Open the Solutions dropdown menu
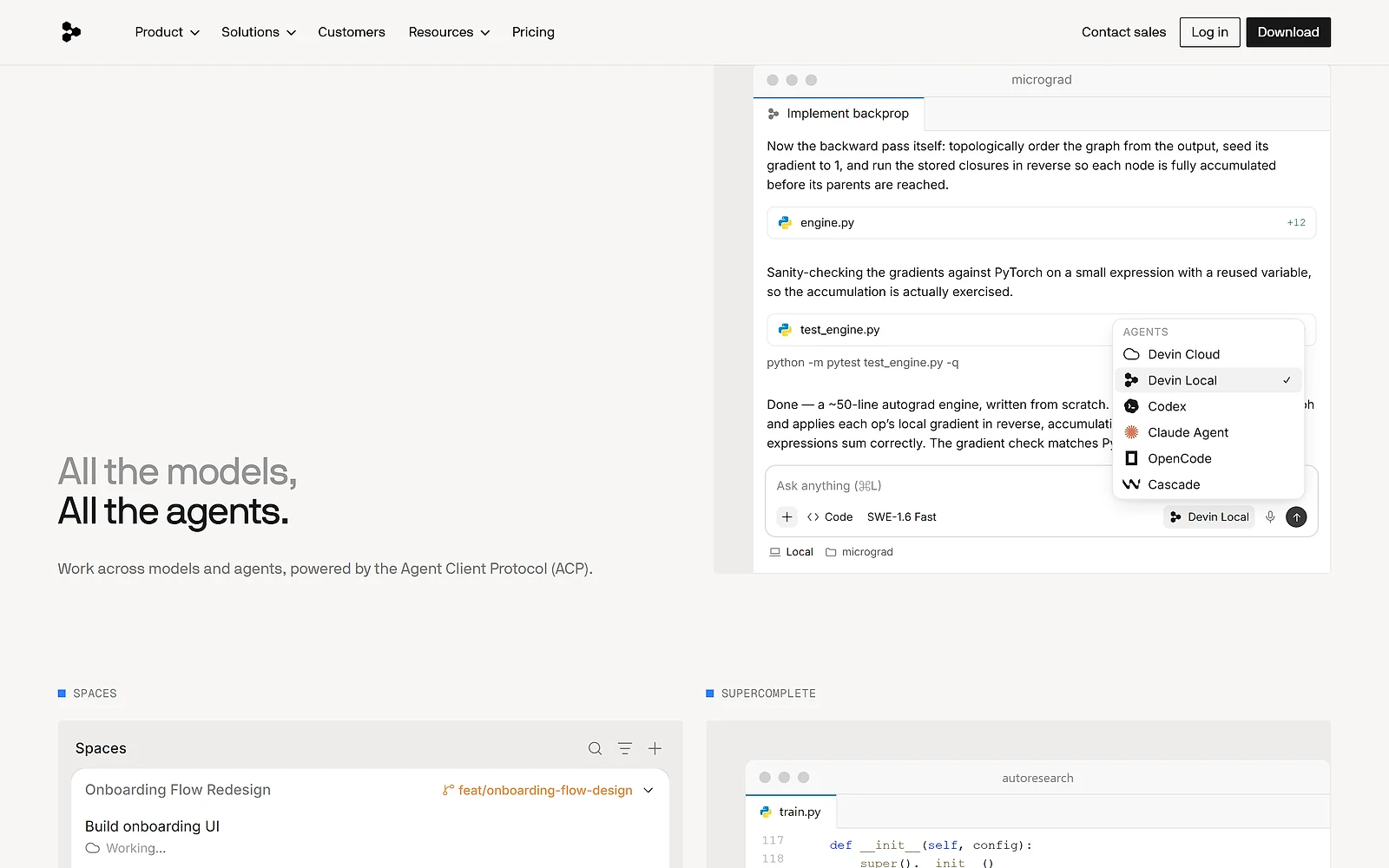 [x=259, y=32]
